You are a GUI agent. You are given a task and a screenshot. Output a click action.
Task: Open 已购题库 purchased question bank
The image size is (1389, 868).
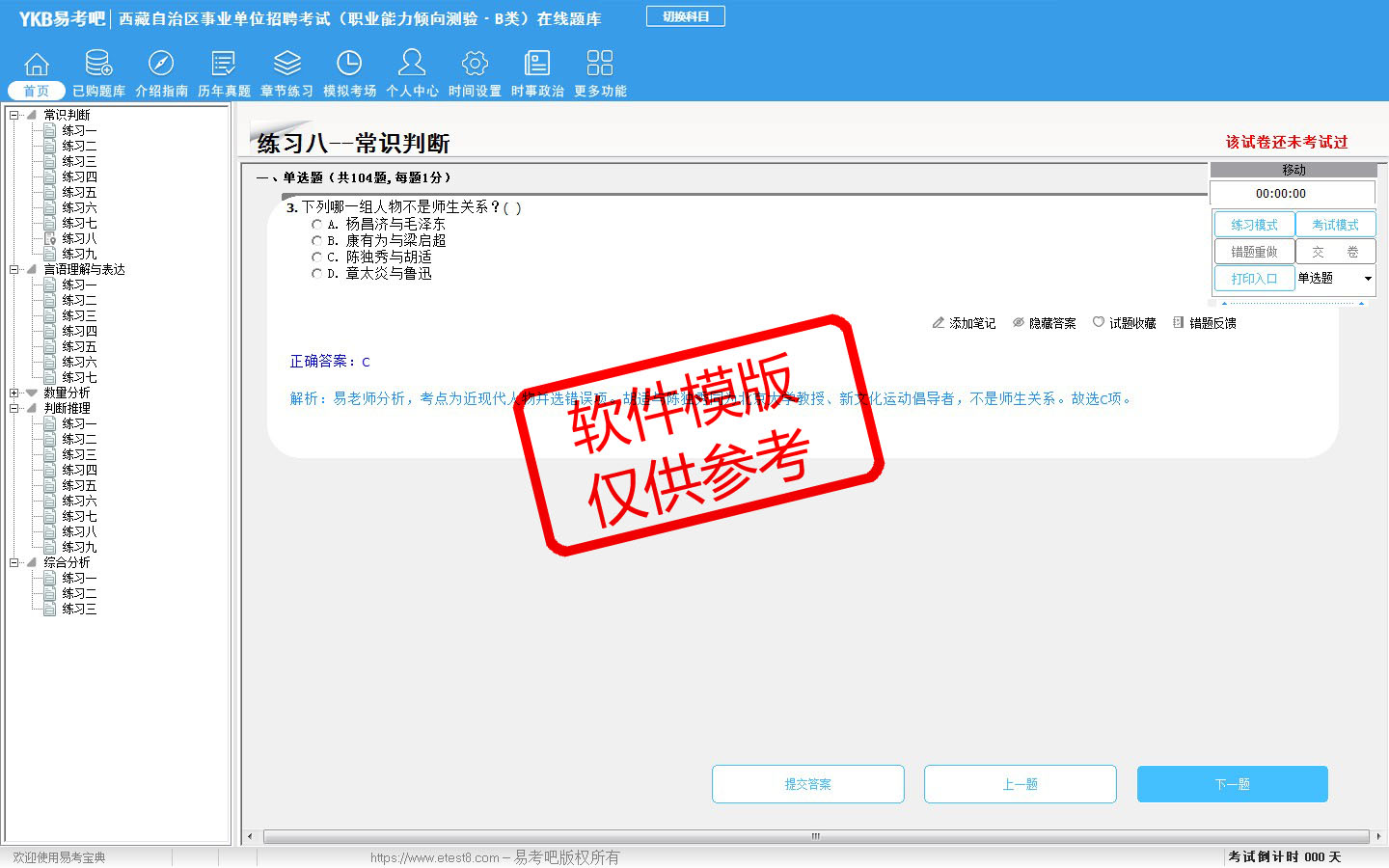tap(98, 65)
